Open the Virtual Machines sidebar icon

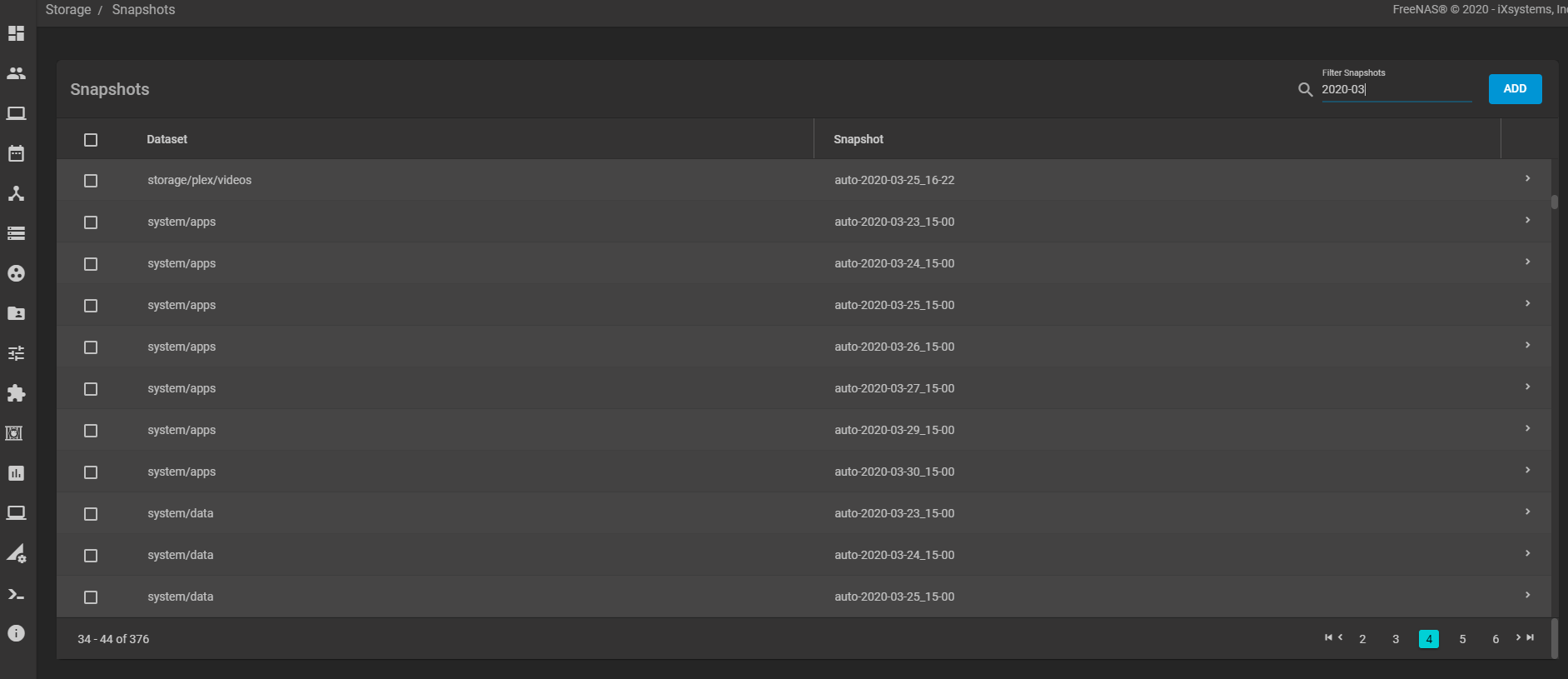[16, 513]
